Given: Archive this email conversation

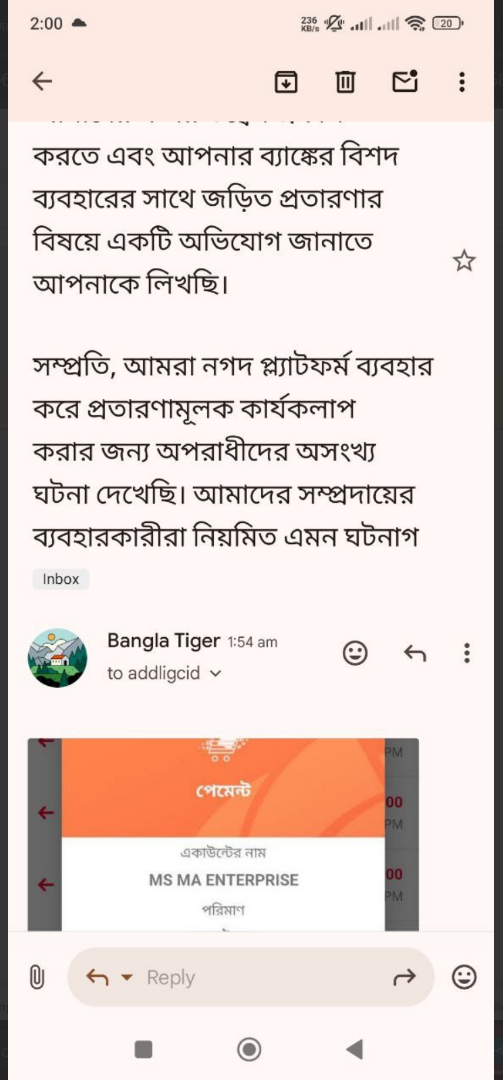Looking at the screenshot, I should click(x=285, y=82).
